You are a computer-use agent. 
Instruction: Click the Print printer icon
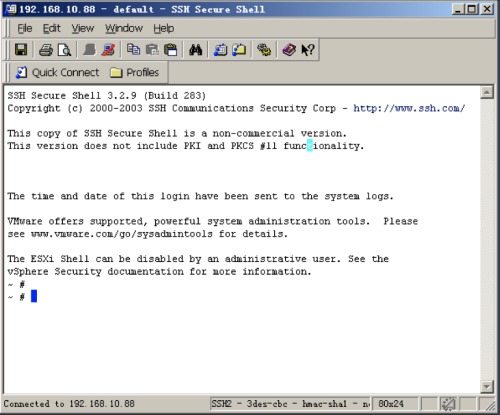tap(46, 50)
